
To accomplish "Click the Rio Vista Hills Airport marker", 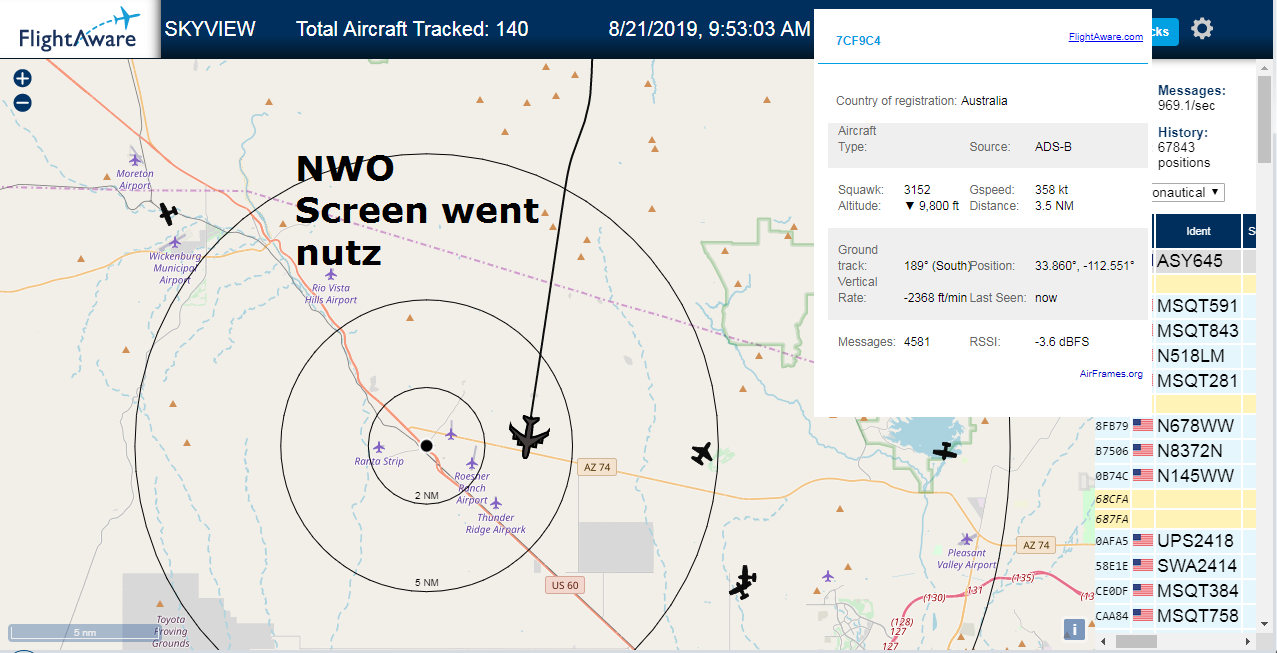I will 331,273.
